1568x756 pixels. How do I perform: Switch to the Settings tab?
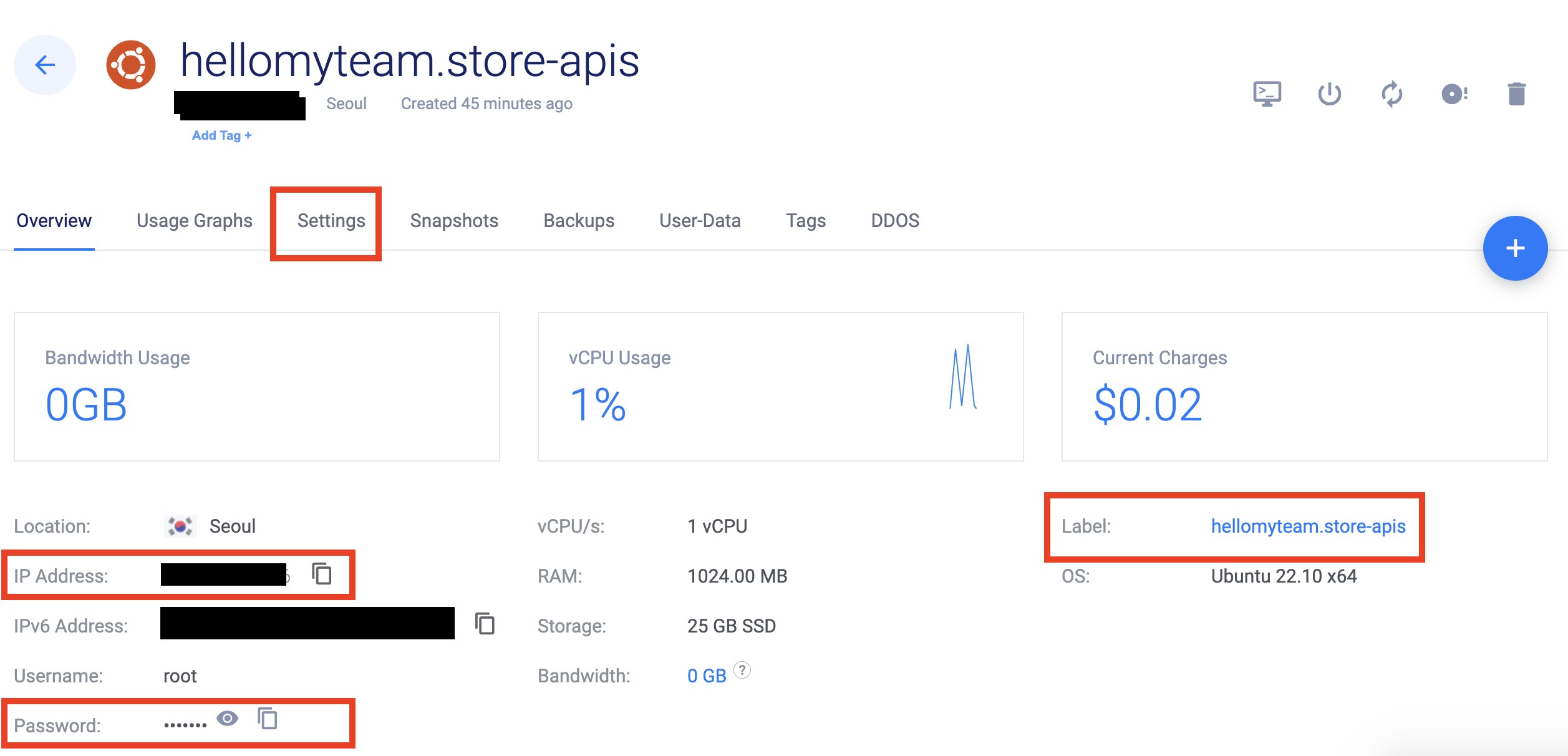click(331, 221)
